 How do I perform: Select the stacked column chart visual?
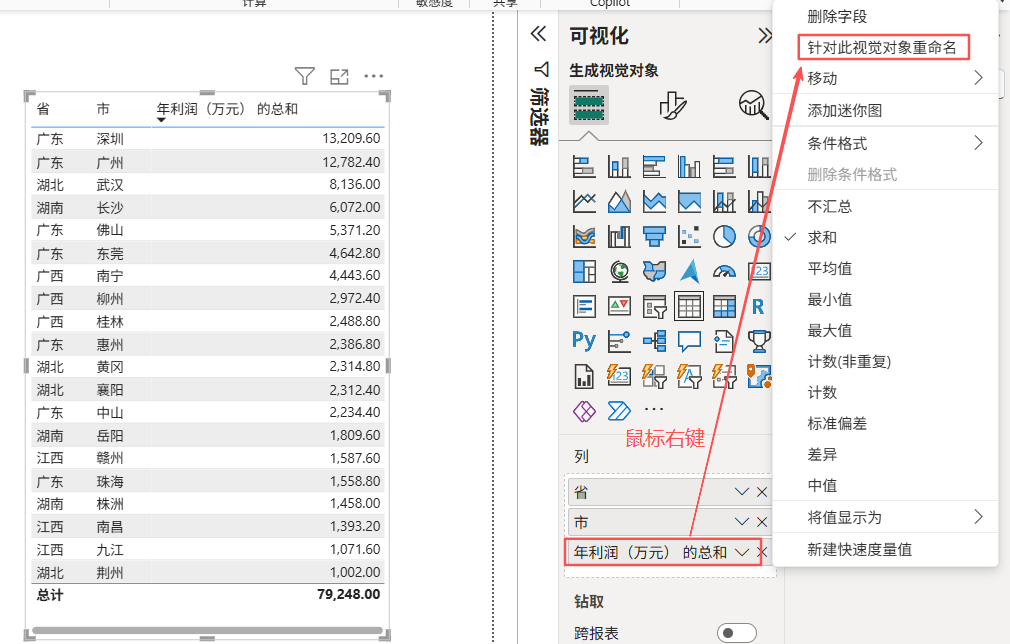click(619, 167)
